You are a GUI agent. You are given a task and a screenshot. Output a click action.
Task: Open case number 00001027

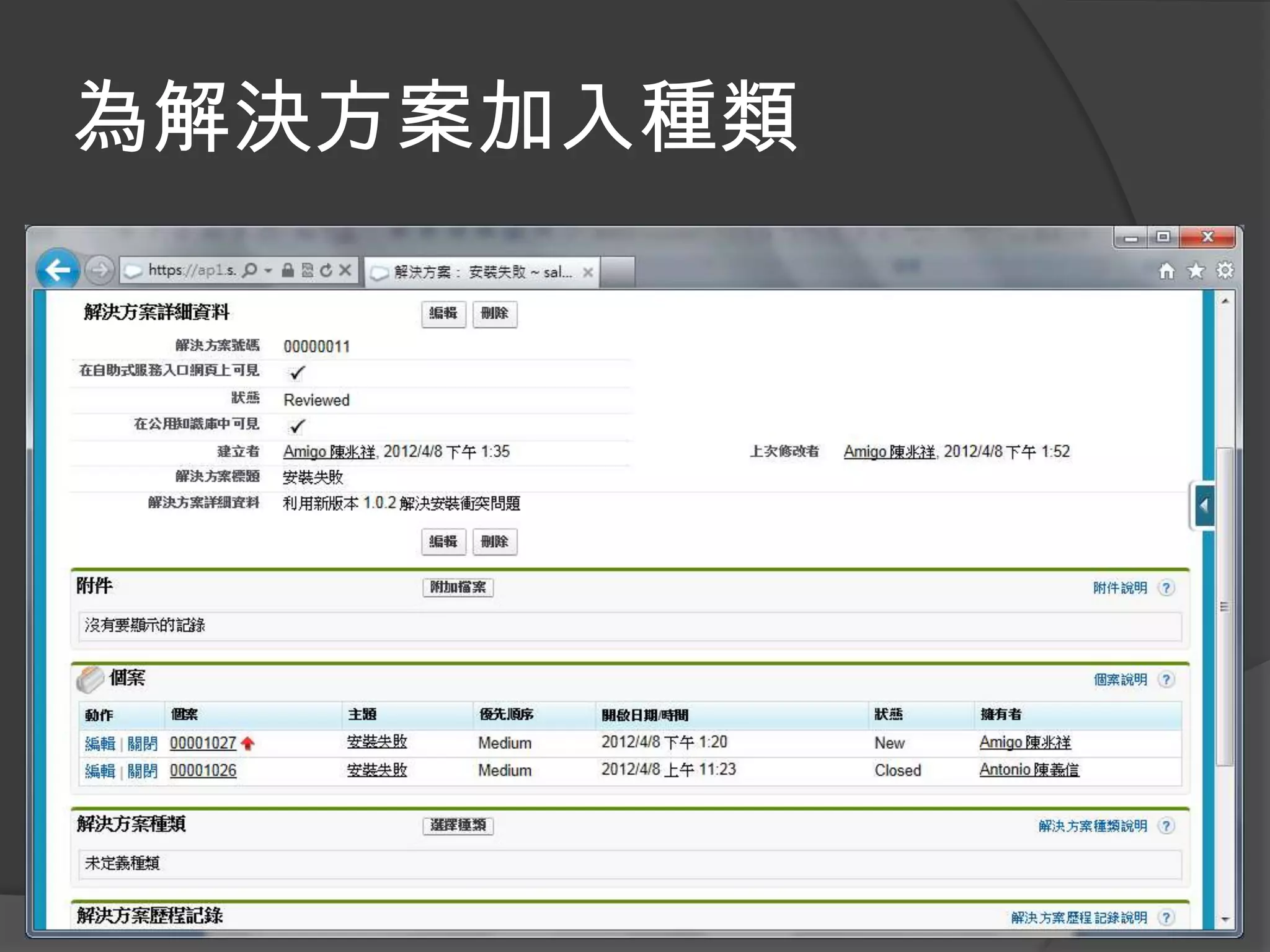coord(203,743)
